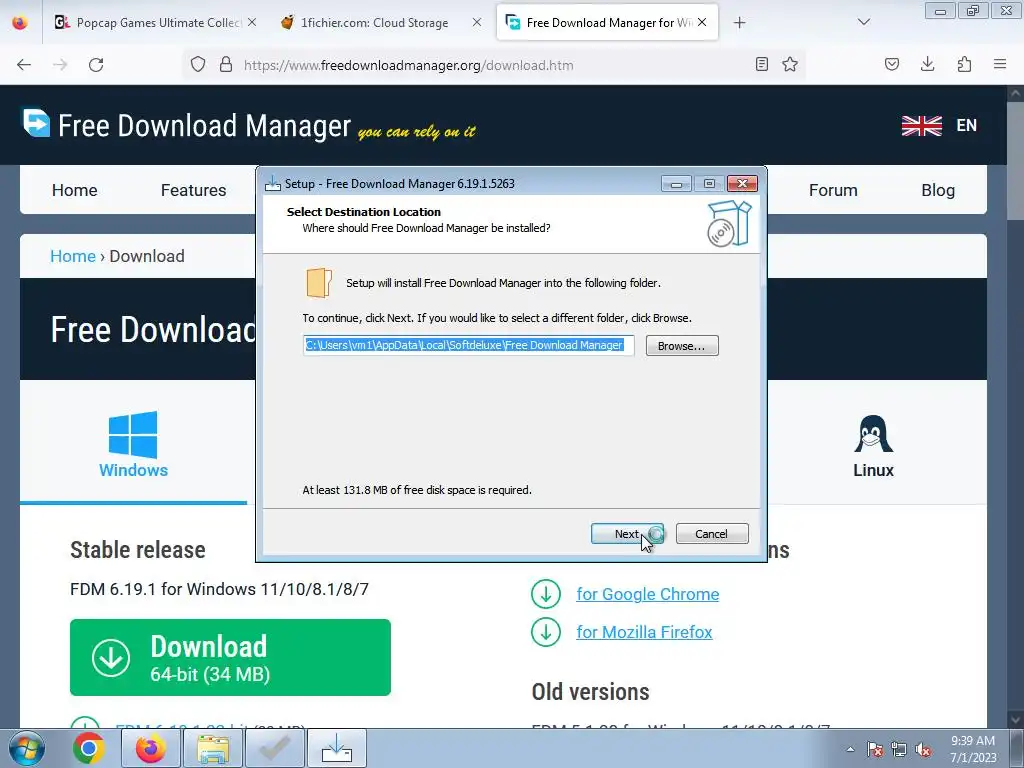Click the Home breadcrumb link
Image resolution: width=1024 pixels, height=768 pixels.
(72, 256)
